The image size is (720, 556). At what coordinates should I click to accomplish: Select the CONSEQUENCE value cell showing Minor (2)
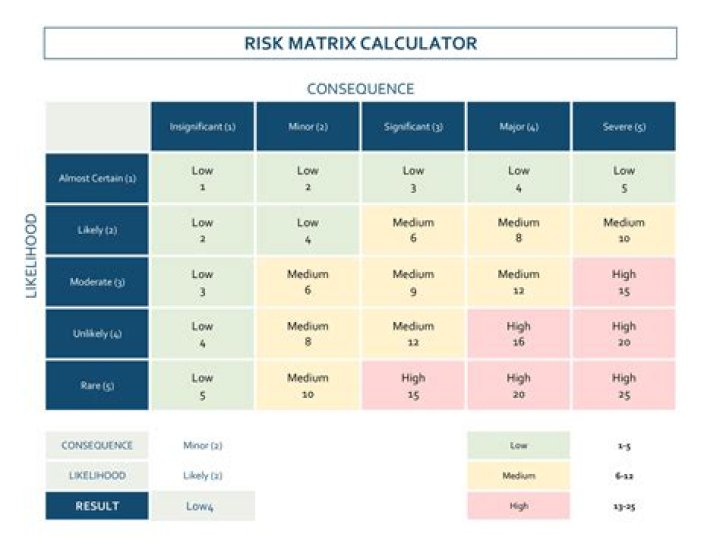203,445
